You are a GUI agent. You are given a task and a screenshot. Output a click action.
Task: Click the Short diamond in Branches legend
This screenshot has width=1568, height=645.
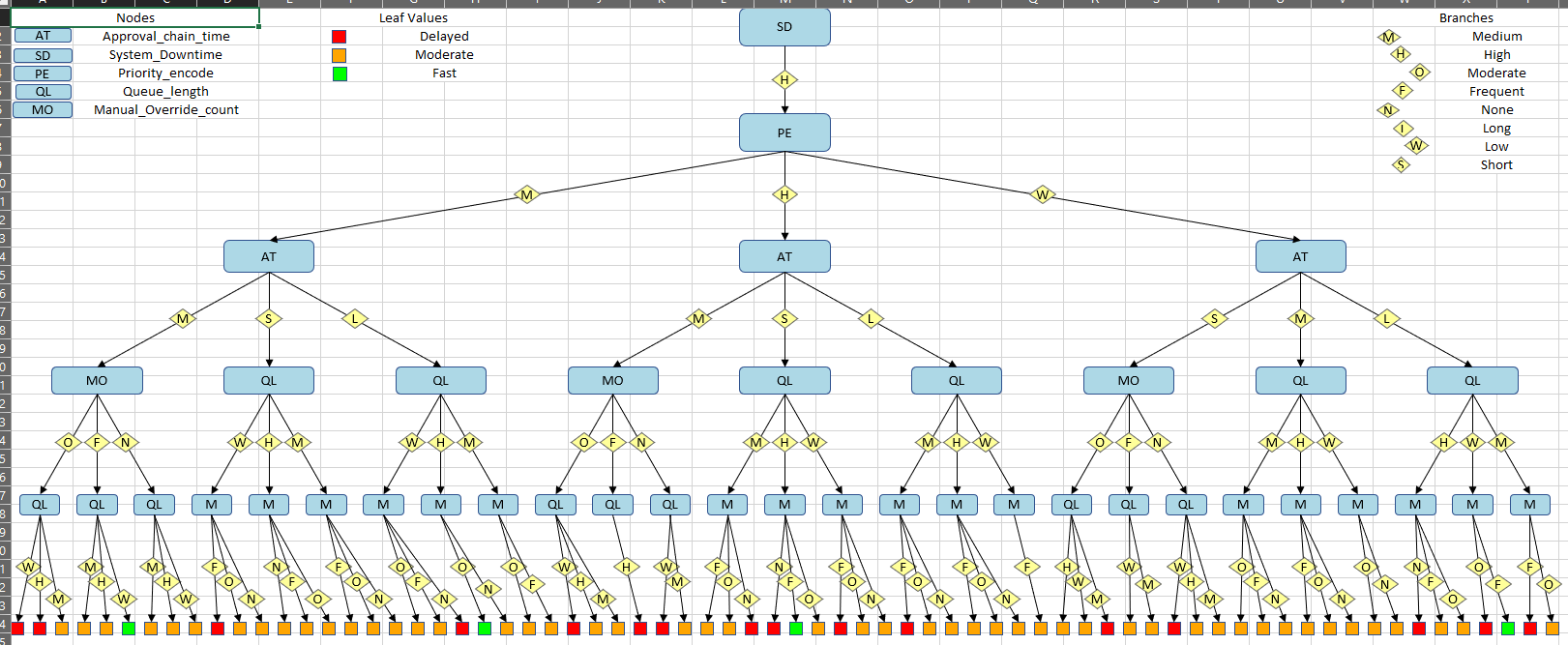(x=1400, y=165)
